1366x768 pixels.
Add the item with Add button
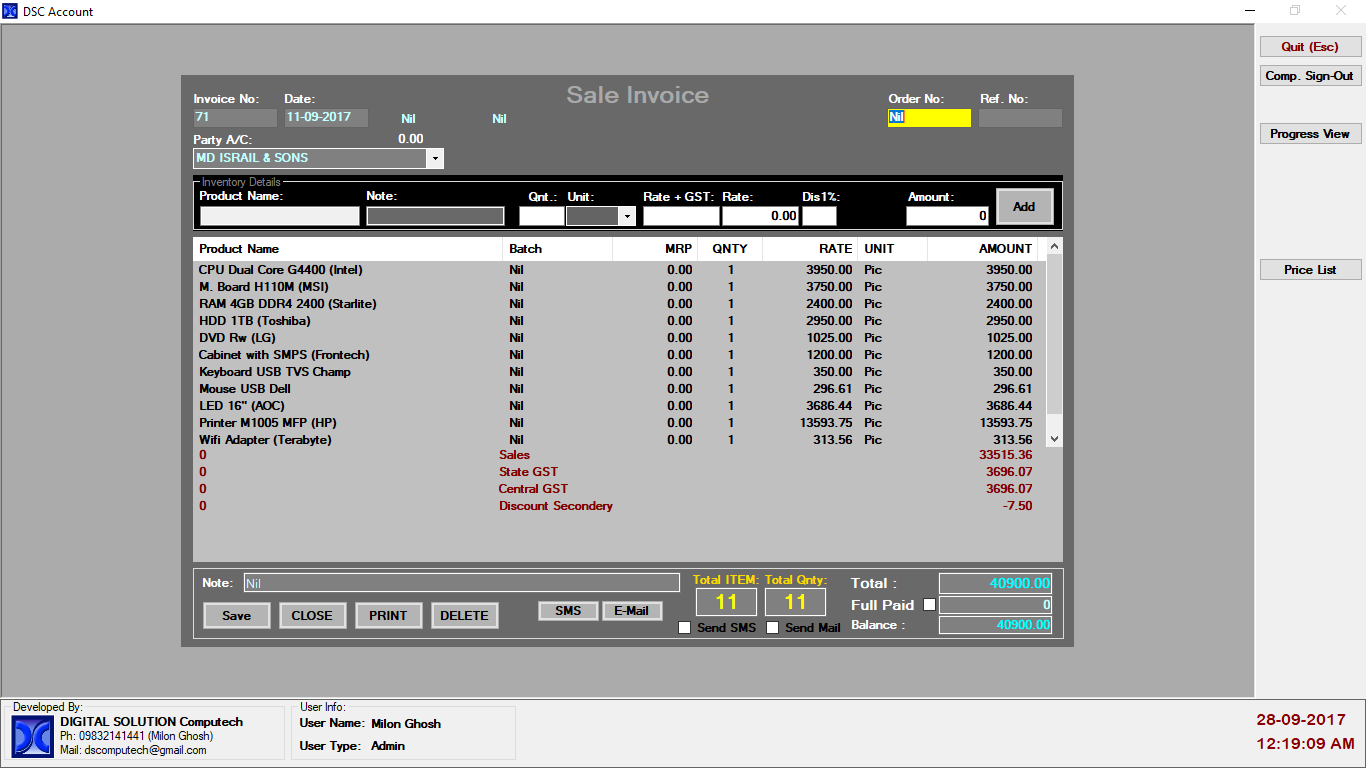(x=1024, y=207)
